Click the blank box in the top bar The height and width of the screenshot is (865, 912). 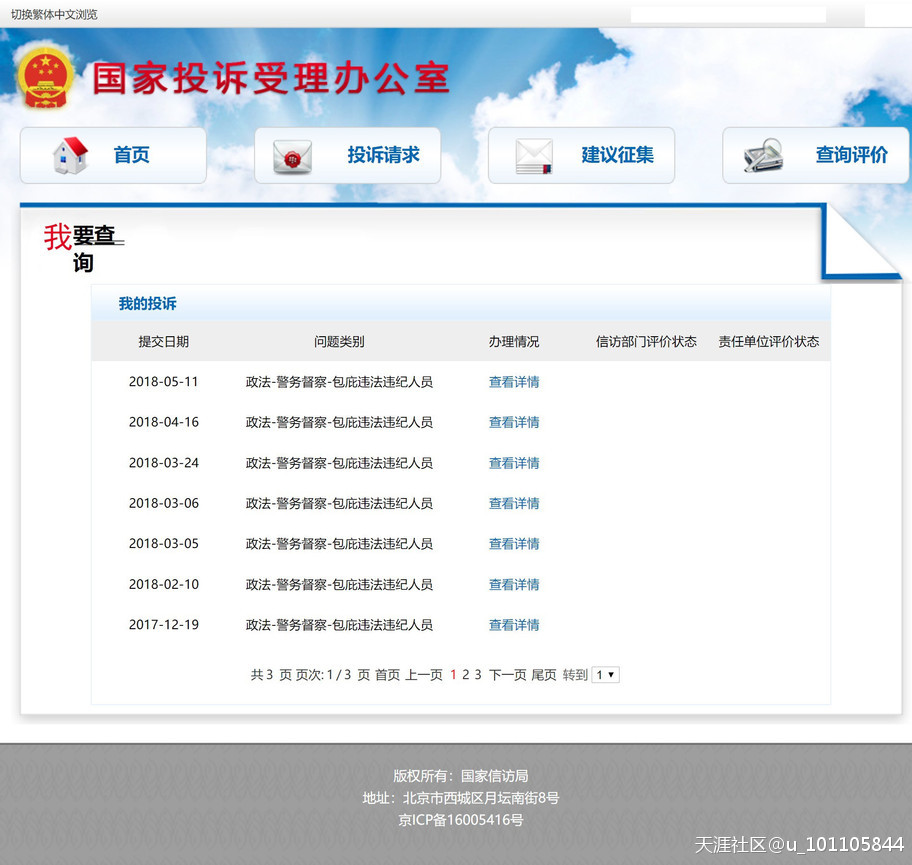[x=728, y=15]
